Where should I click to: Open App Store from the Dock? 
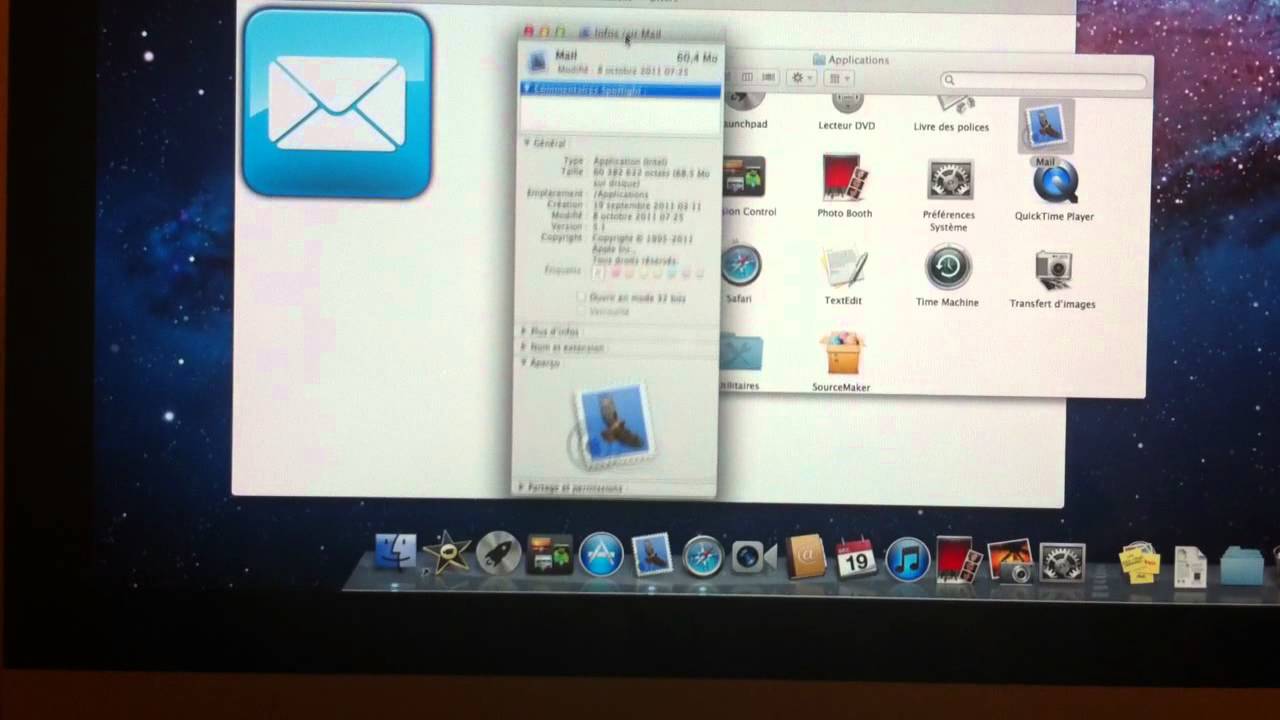601,555
